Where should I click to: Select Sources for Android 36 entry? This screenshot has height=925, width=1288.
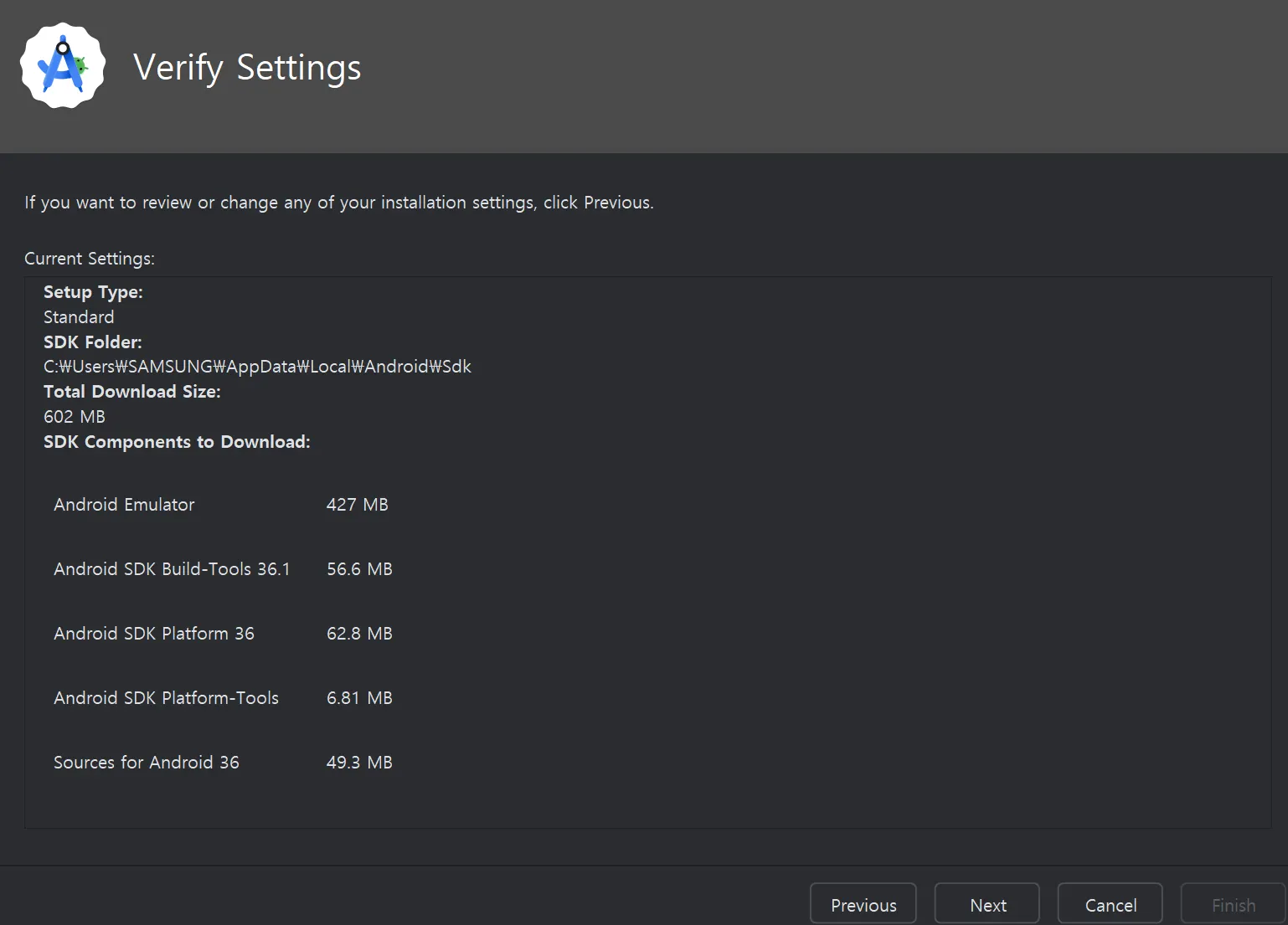147,763
